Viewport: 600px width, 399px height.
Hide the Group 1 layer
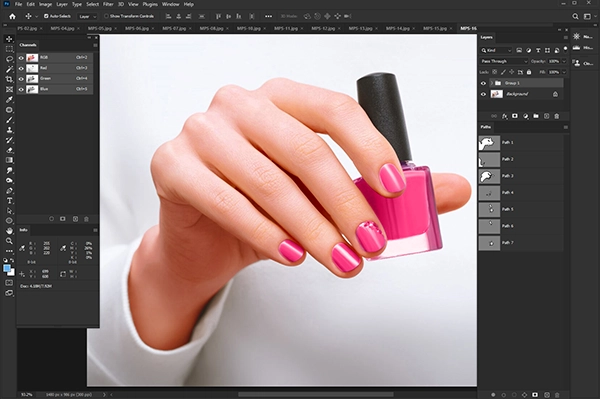coord(483,83)
